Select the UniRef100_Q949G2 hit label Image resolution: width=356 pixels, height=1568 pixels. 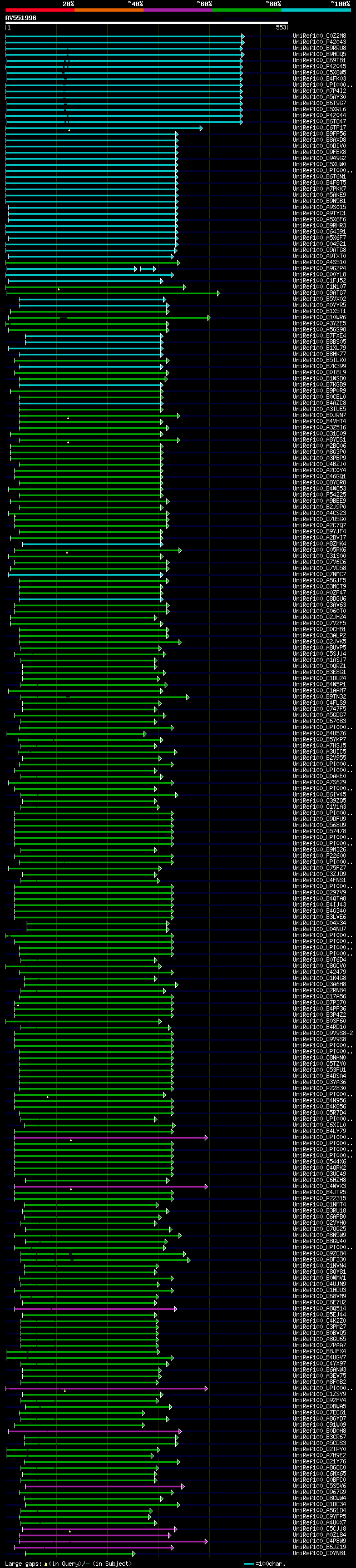(319, 159)
